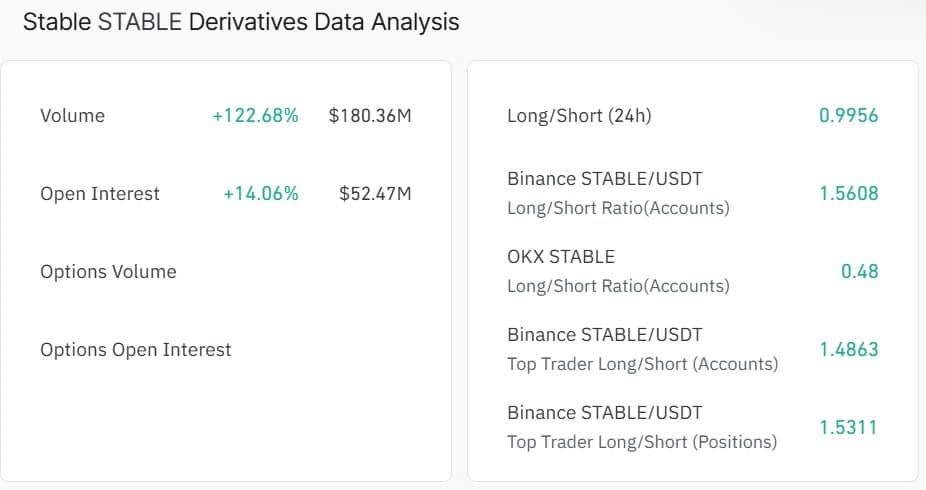Click the $52.47M open interest value
Image resolution: width=926 pixels, height=490 pixels.
click(375, 194)
